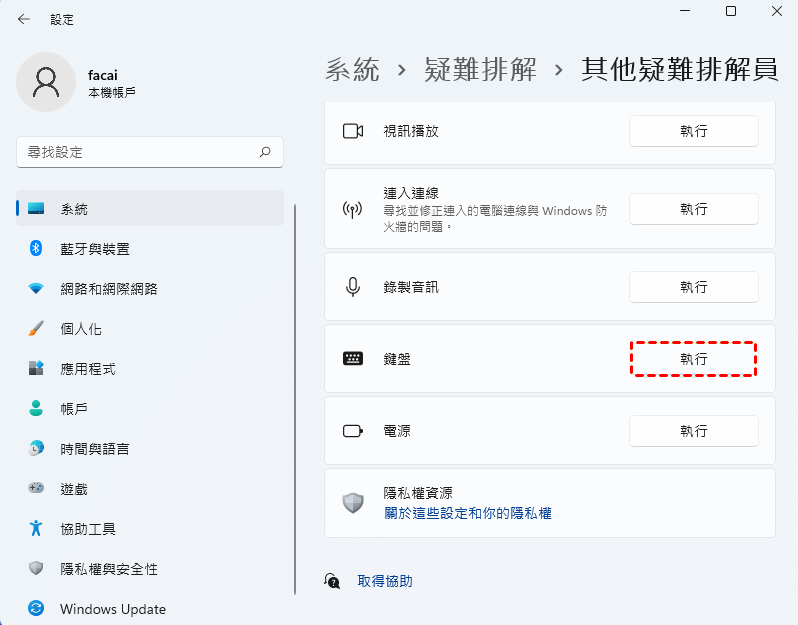The image size is (798, 625).
Task: Click the 尋找設定 search field
Action: point(135,152)
